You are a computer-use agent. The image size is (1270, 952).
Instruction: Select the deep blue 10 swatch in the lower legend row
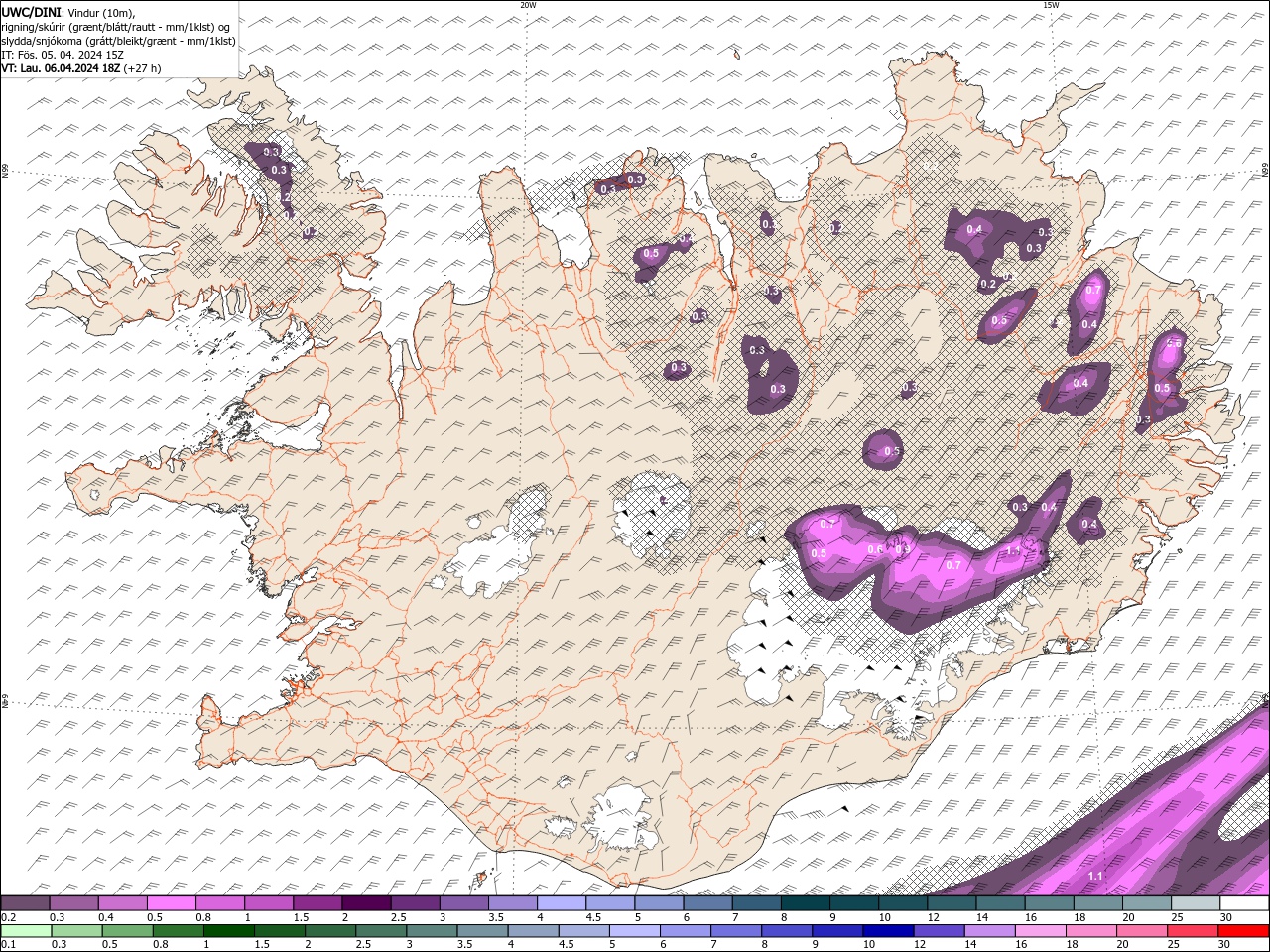pos(888,931)
